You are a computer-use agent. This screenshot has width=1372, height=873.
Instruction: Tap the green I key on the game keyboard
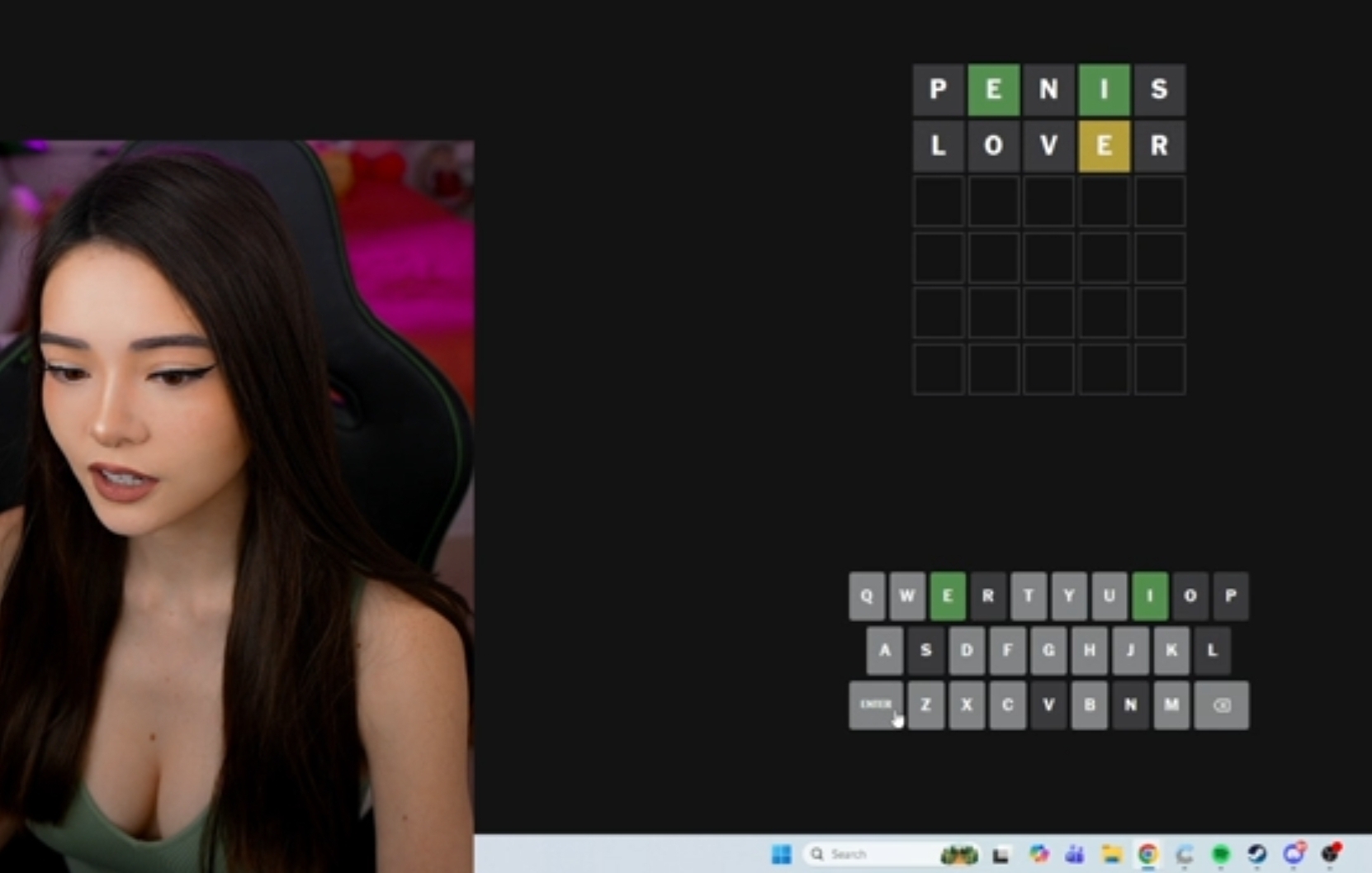tap(1150, 596)
